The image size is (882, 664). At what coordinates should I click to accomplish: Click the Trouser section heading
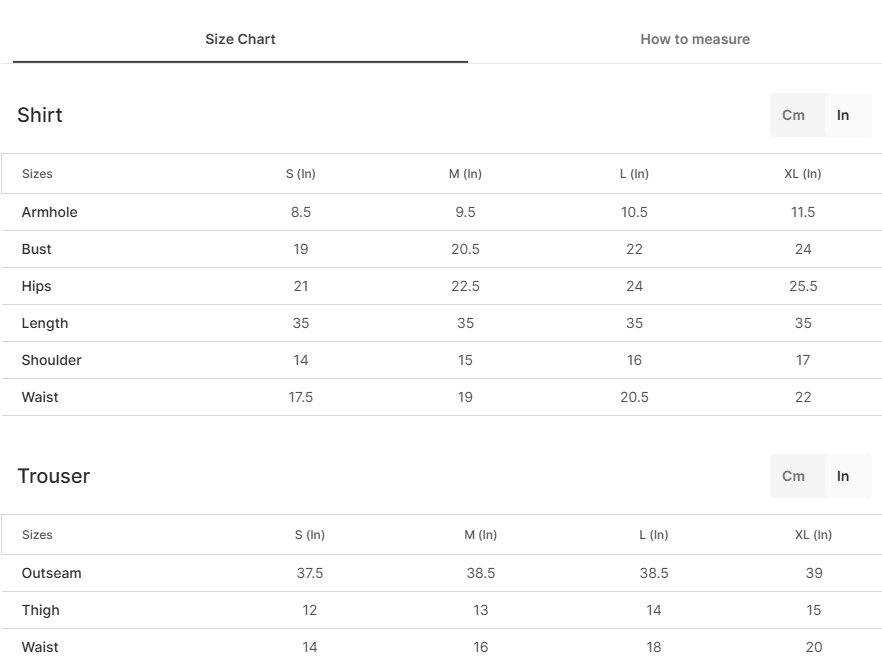click(x=53, y=476)
